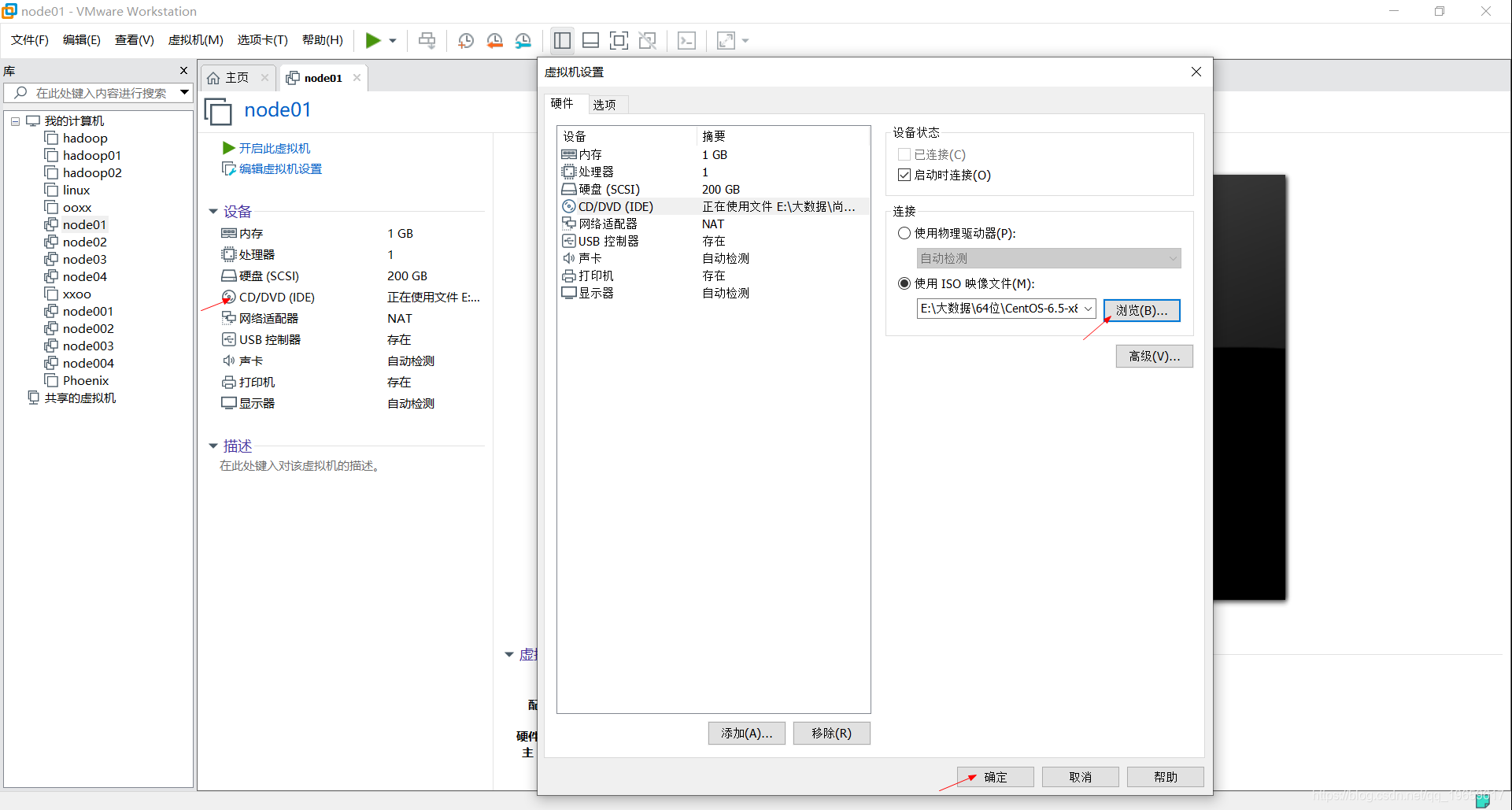Select 内存 row icon in settings device list
This screenshot has height=810, width=1512.
coord(569,155)
